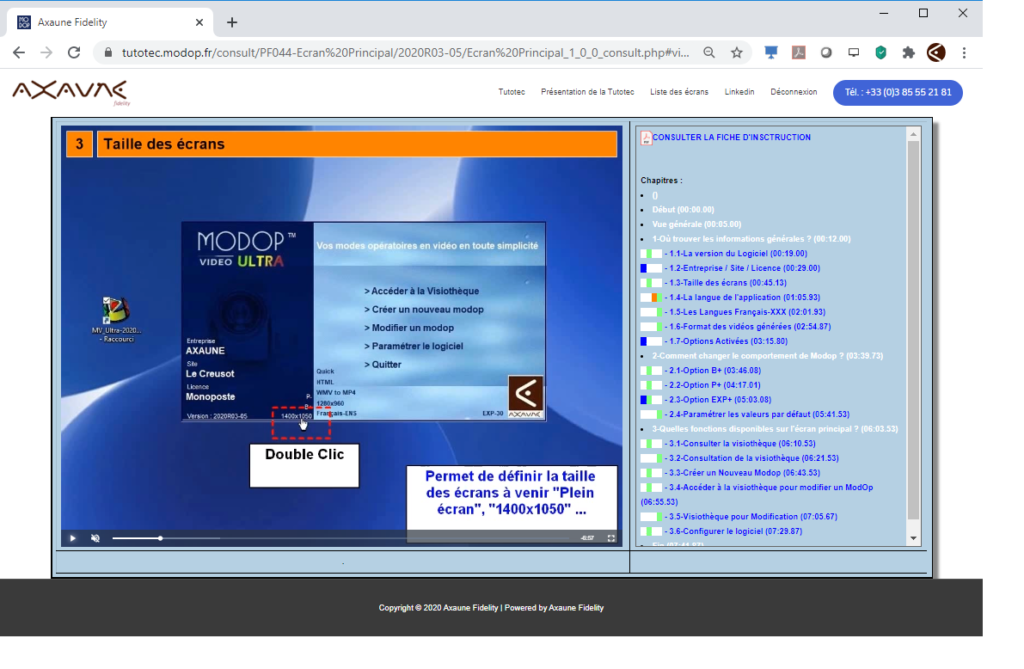The height and width of the screenshot is (669, 1024).
Task: Click the site lock icon
Action: tap(108, 53)
